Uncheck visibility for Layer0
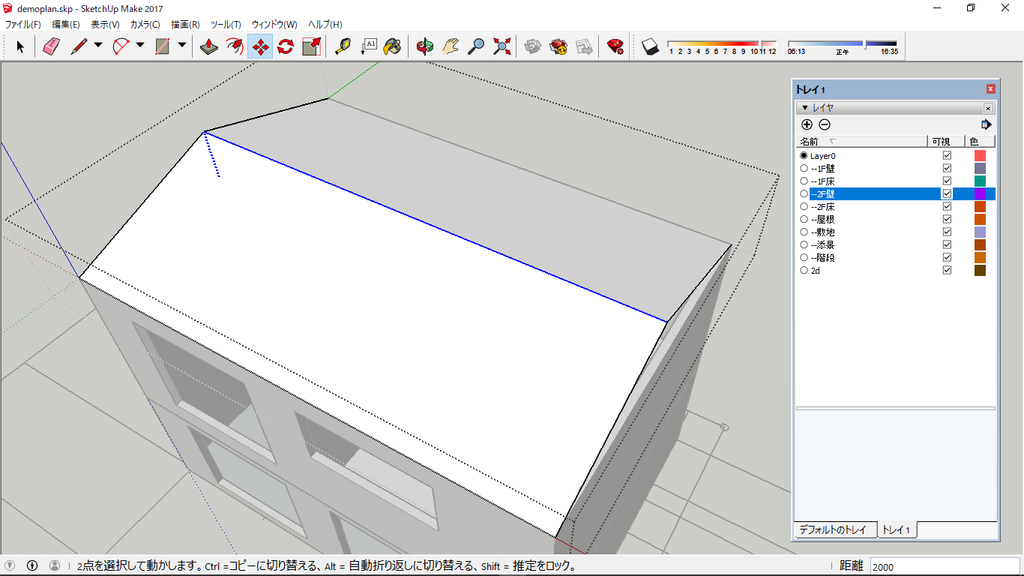This screenshot has height=576, width=1024. (x=947, y=155)
